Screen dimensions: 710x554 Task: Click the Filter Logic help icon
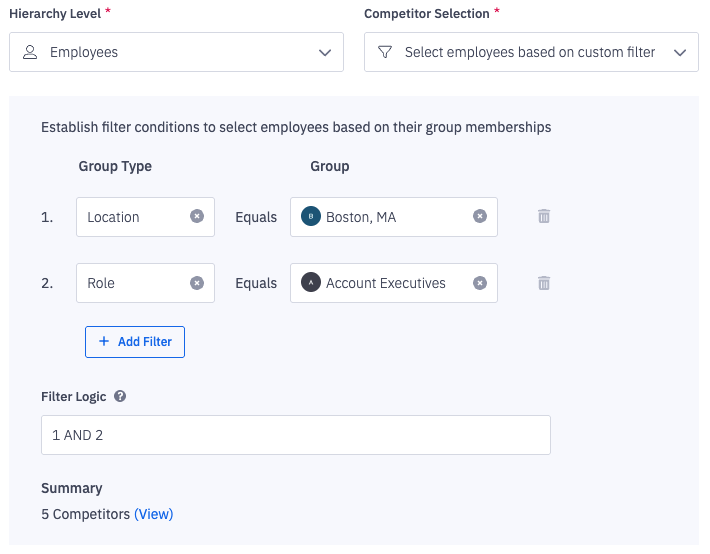pyautogui.click(x=120, y=396)
